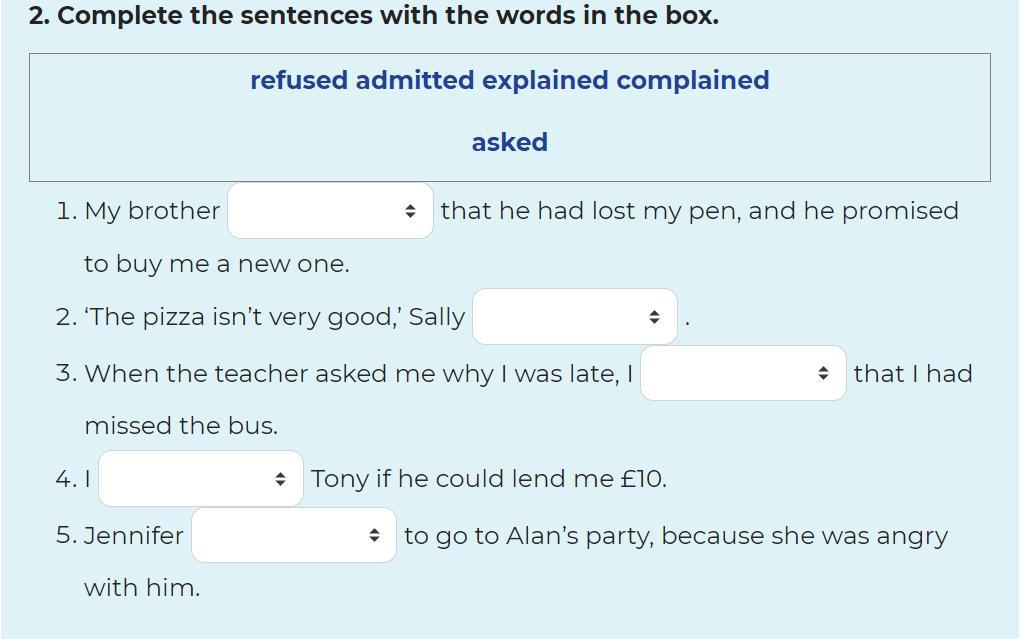Click the word "refused" in the box
Screen dimensions: 1021x639
[x=299, y=80]
